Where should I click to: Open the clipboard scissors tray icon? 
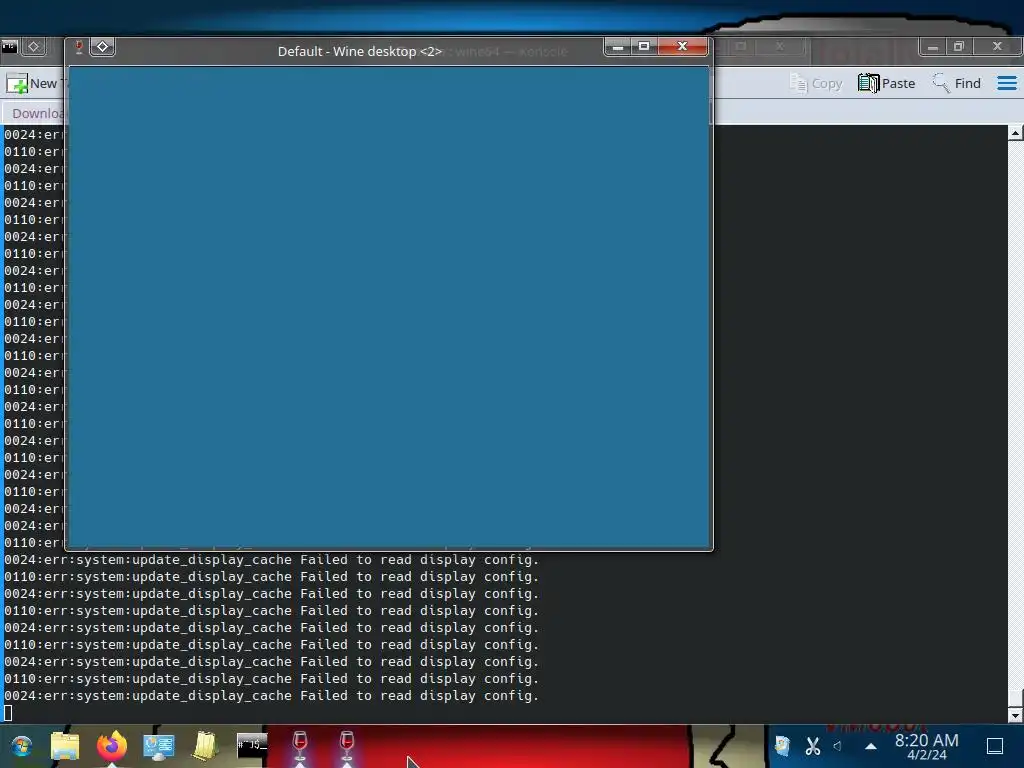click(813, 746)
